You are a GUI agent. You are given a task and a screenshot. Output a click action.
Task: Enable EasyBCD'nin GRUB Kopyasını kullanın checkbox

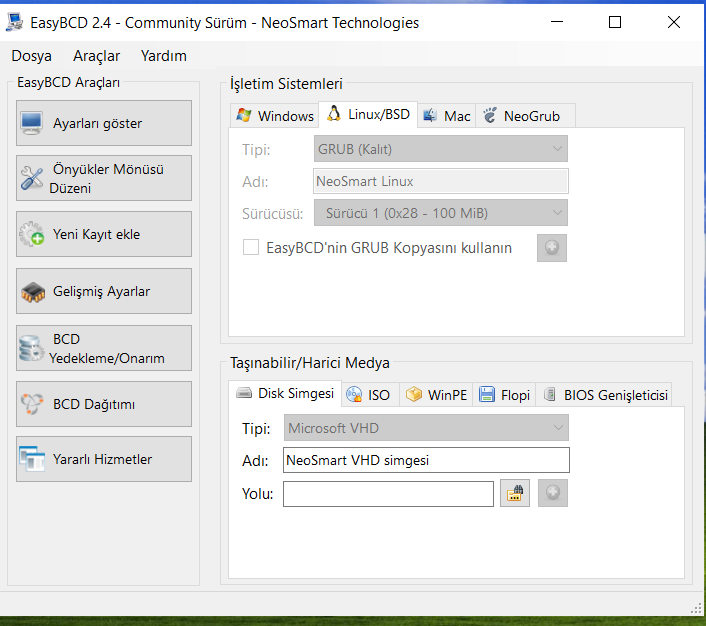[251, 247]
